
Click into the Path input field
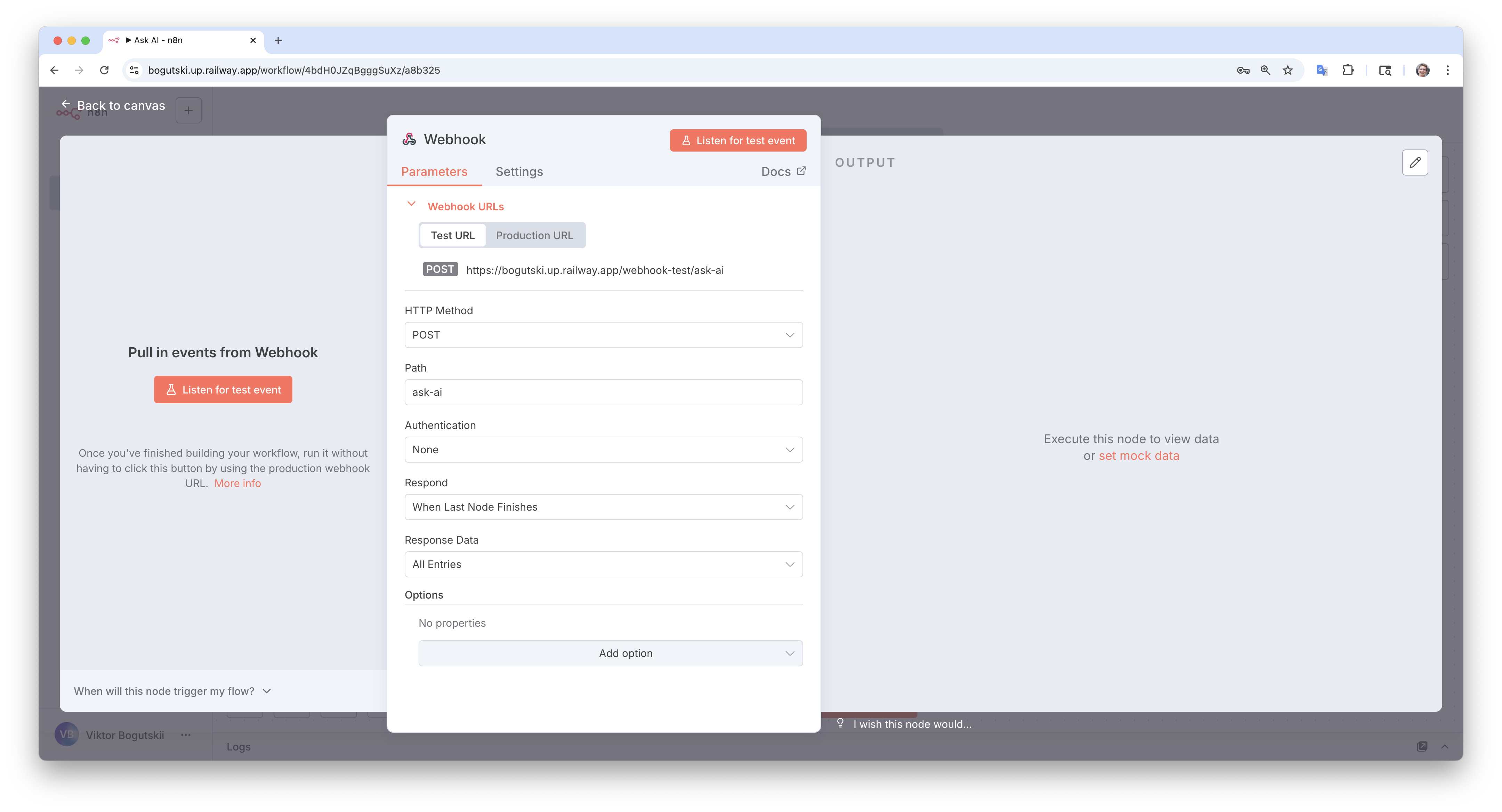pos(603,392)
